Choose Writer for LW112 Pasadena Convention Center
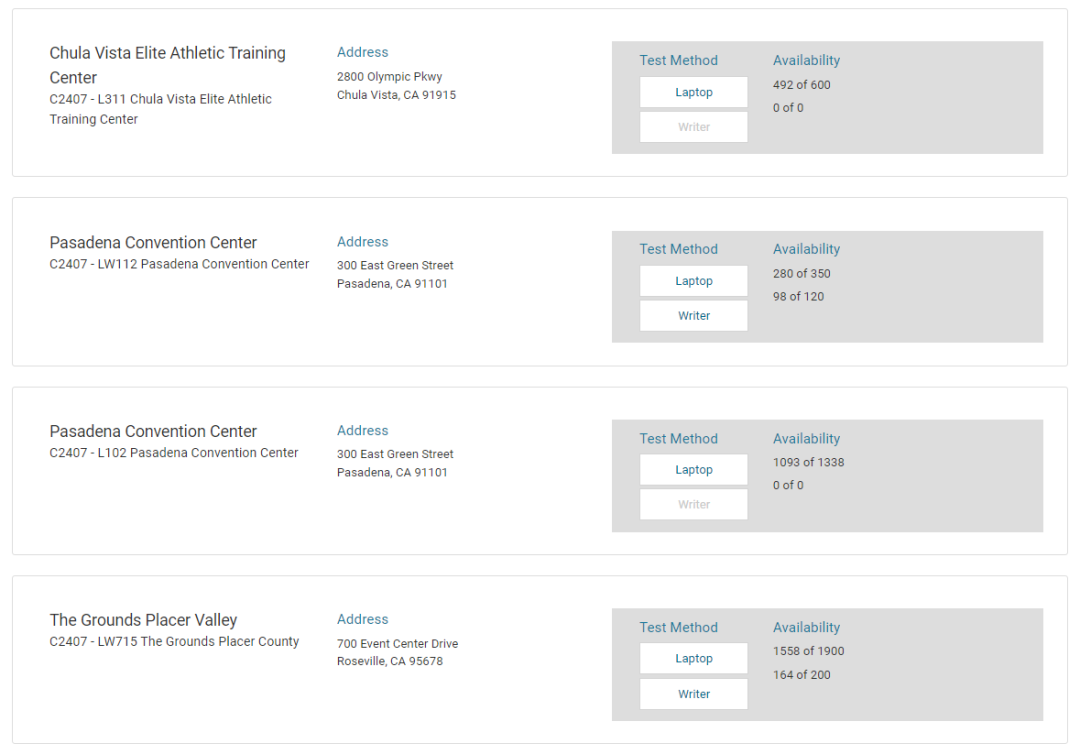1080x754 pixels. [x=693, y=316]
